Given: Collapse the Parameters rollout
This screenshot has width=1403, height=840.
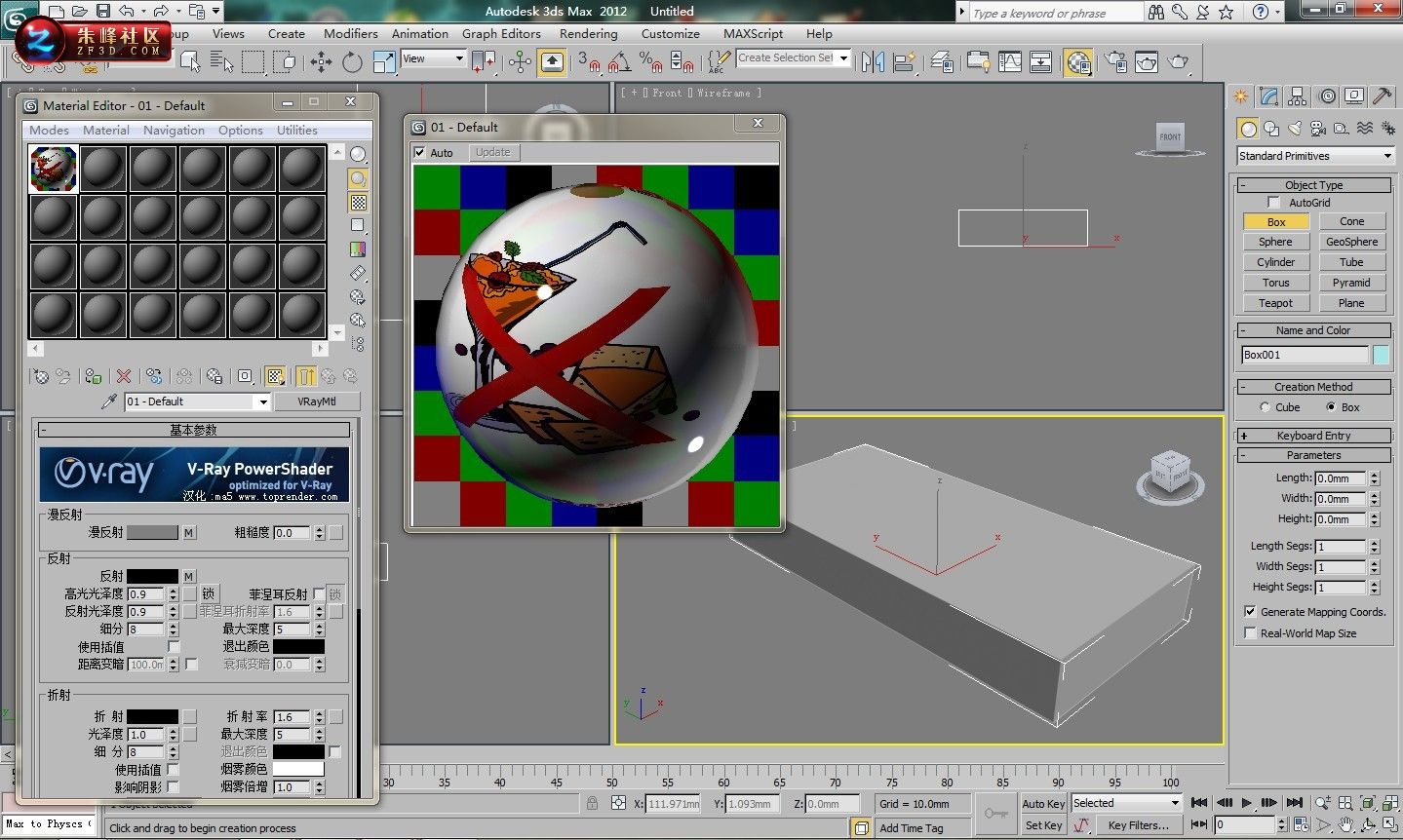Looking at the screenshot, I should (1313, 455).
